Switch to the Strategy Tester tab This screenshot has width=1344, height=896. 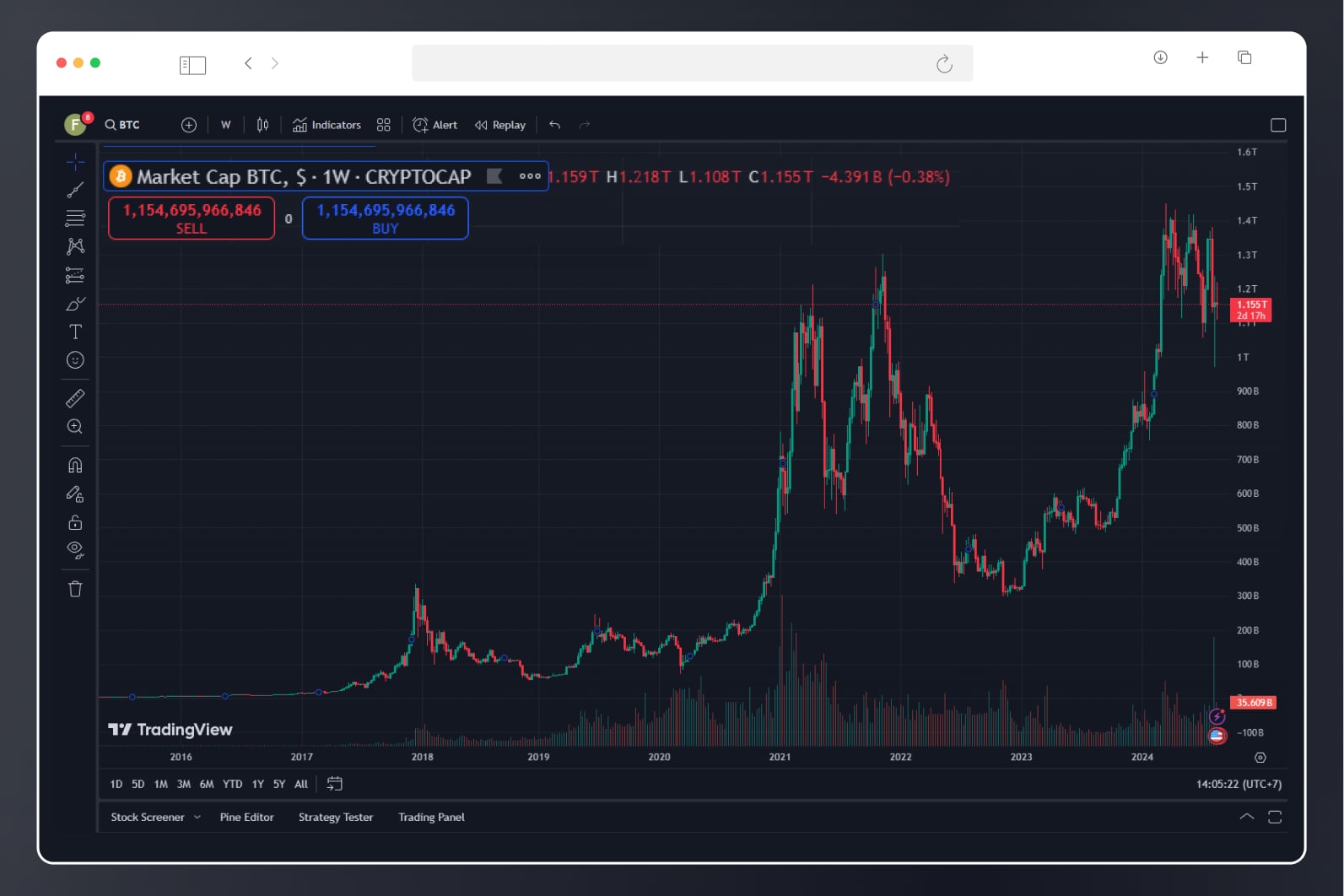coord(335,817)
